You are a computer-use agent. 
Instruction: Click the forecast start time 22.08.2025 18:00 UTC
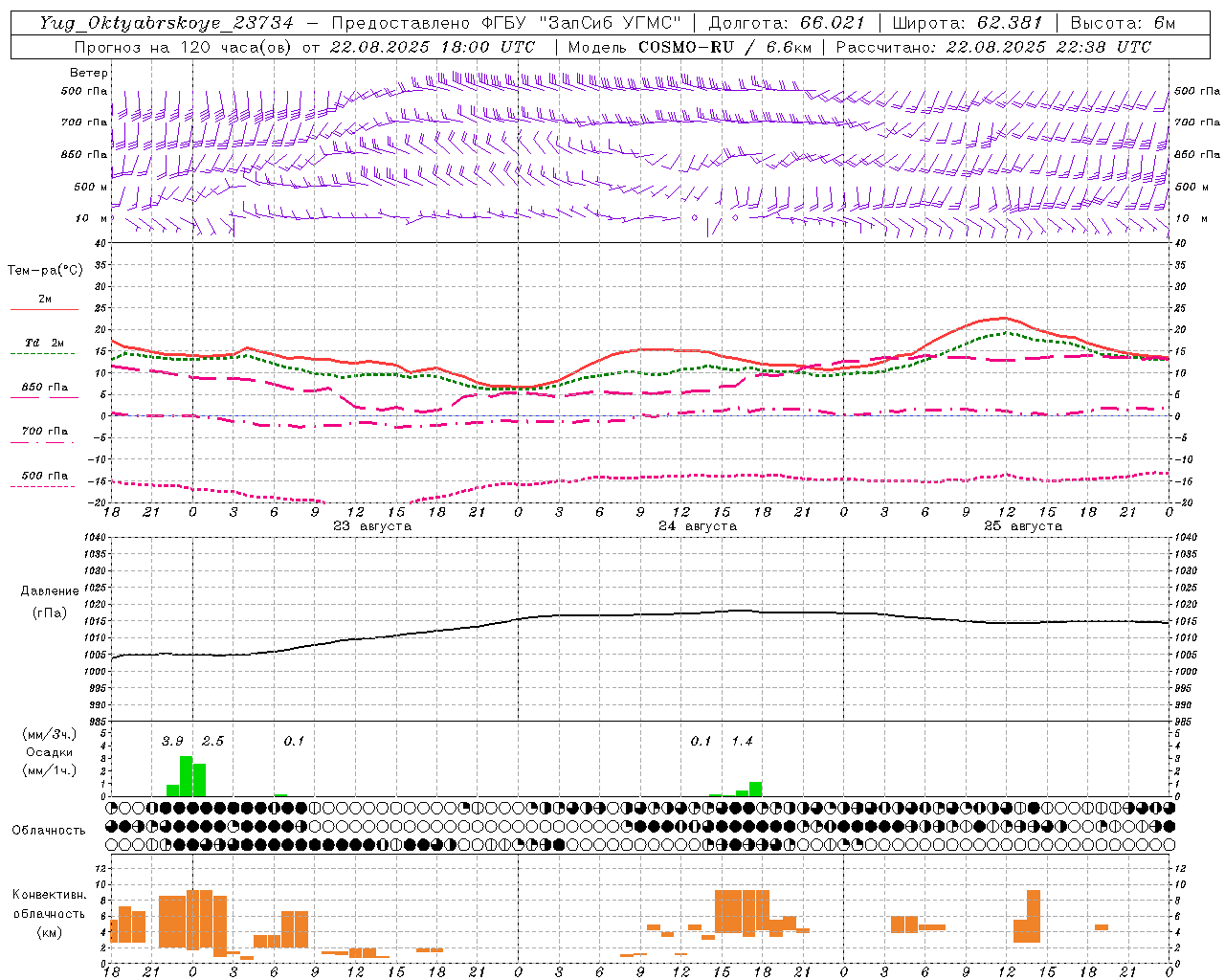(x=433, y=47)
